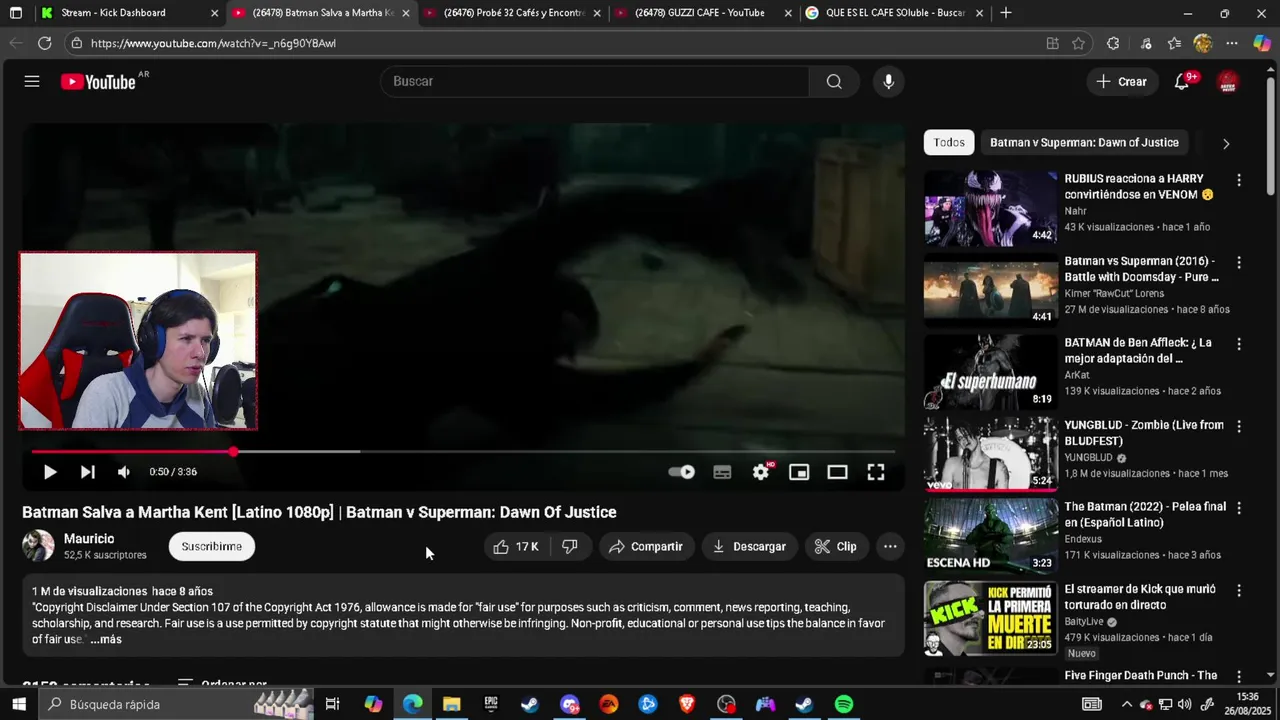The width and height of the screenshot is (1280, 720).
Task: Click the Descargar download button
Action: coord(749,546)
